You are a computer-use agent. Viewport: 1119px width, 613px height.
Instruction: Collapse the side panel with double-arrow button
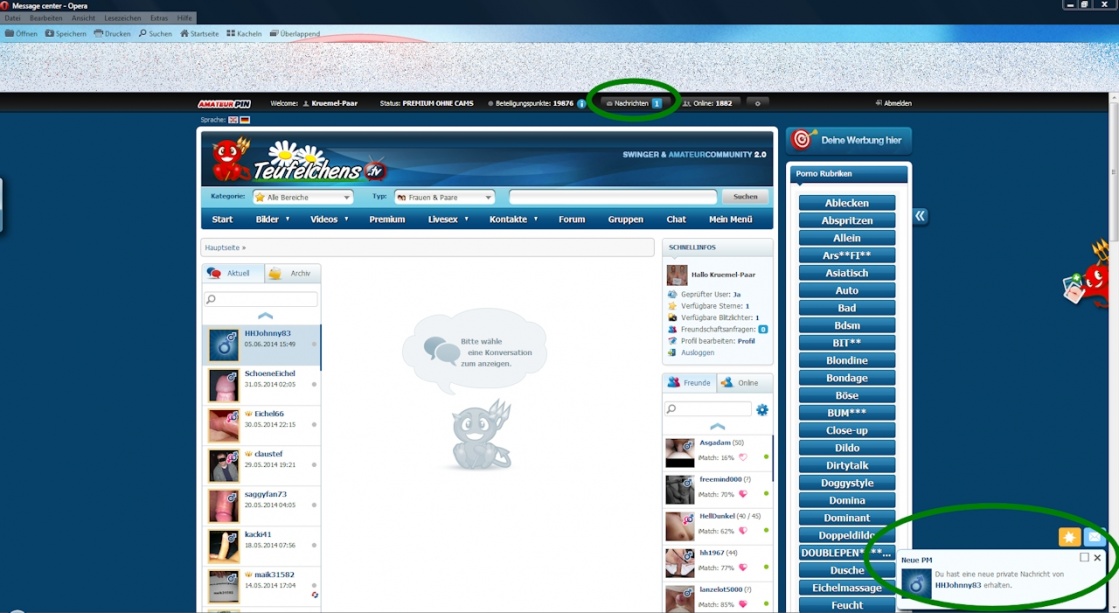click(x=920, y=216)
